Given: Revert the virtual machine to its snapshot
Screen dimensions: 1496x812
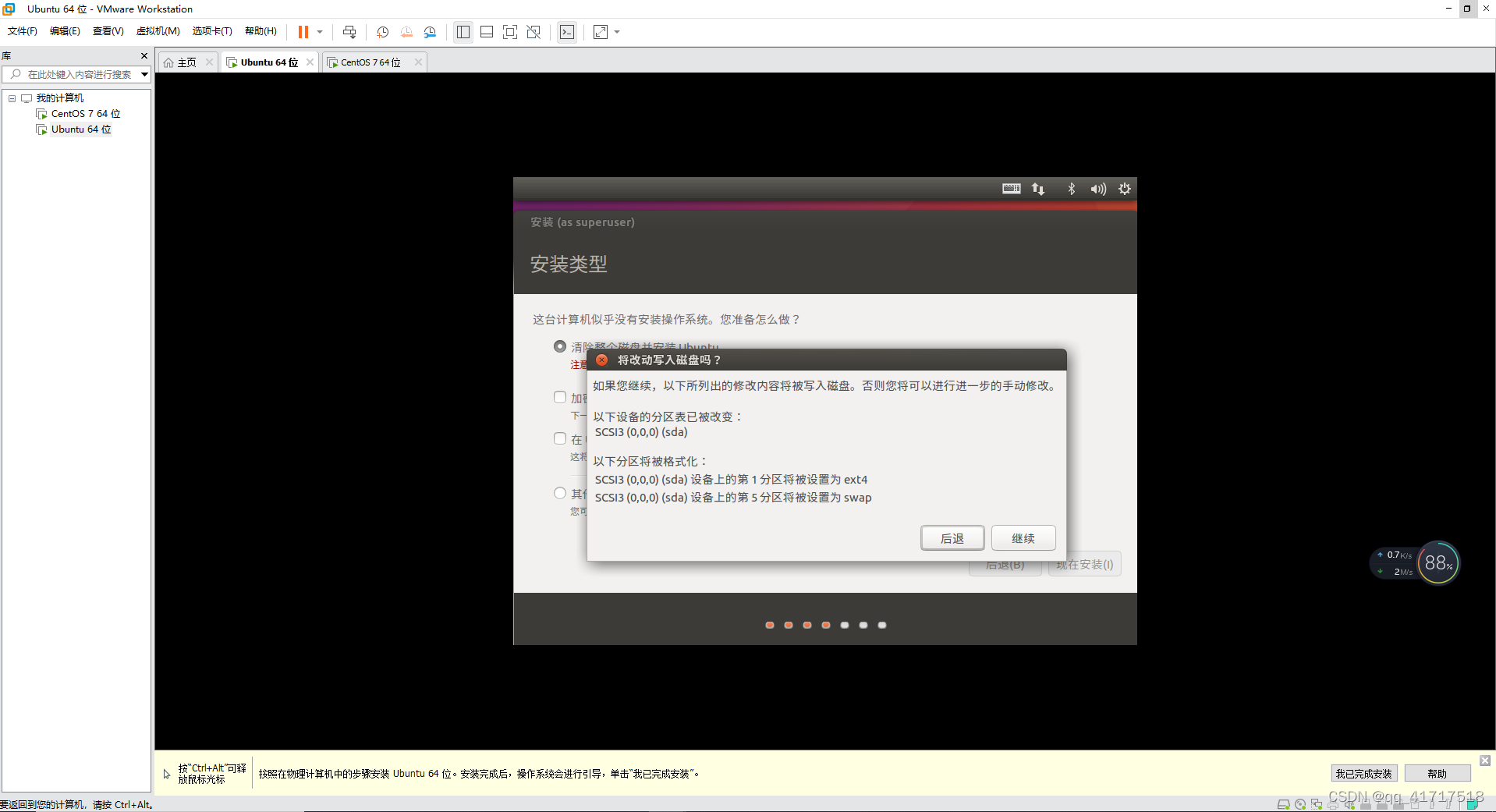Looking at the screenshot, I should (x=406, y=32).
